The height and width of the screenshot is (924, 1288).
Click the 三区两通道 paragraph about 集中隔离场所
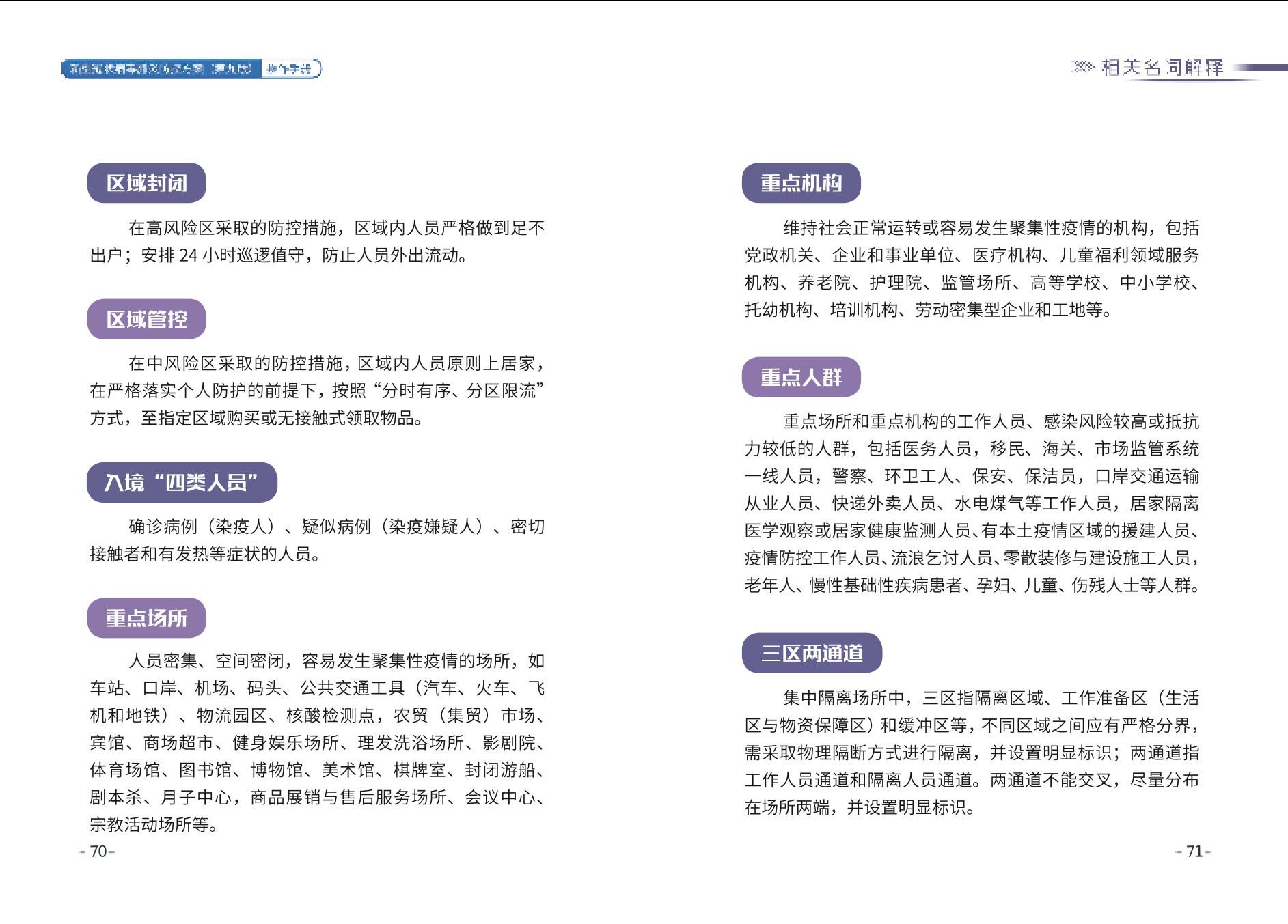(x=972, y=753)
